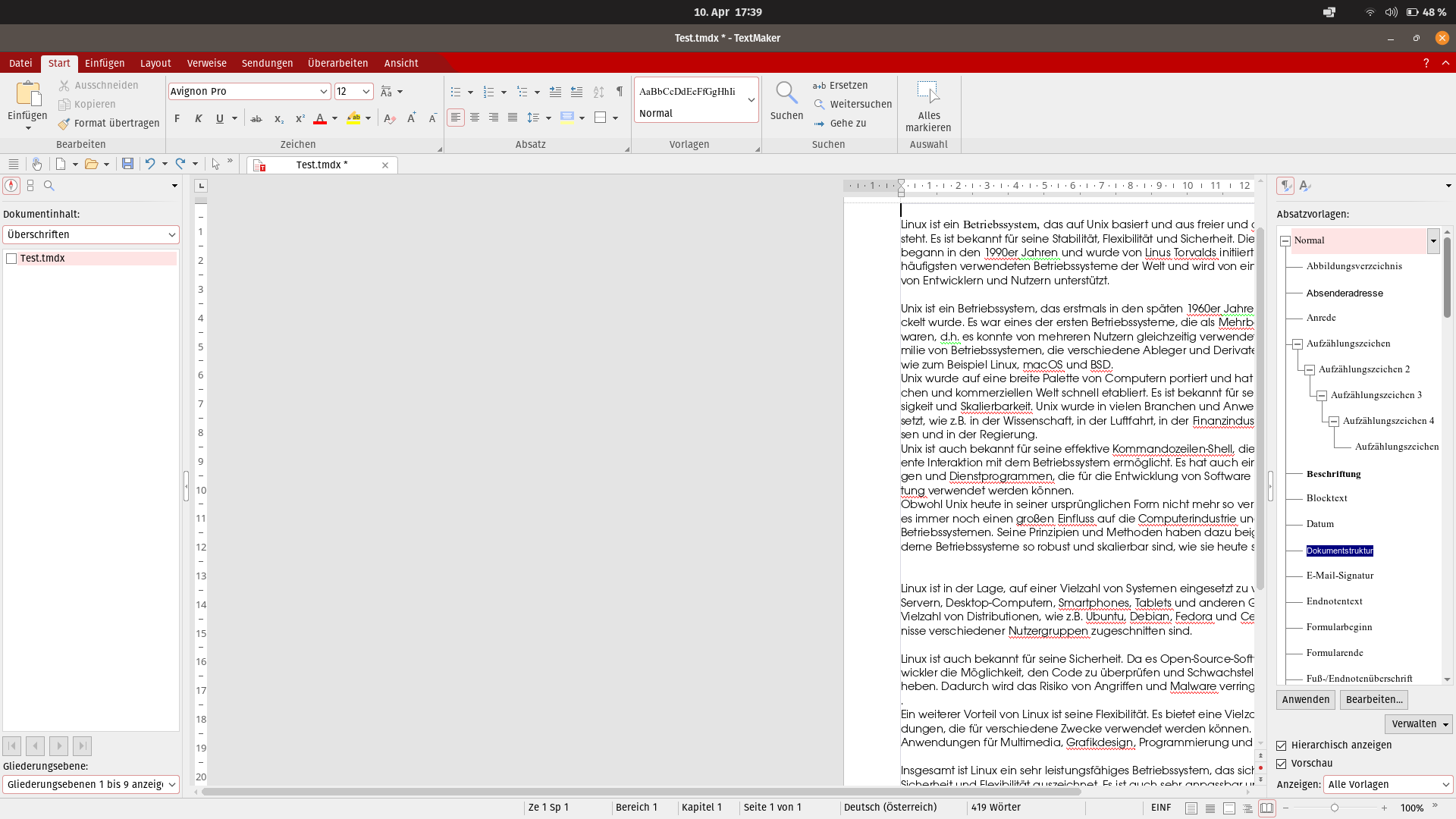Uncheck Hierarchisch anzeigen checkbox

coord(1282,745)
